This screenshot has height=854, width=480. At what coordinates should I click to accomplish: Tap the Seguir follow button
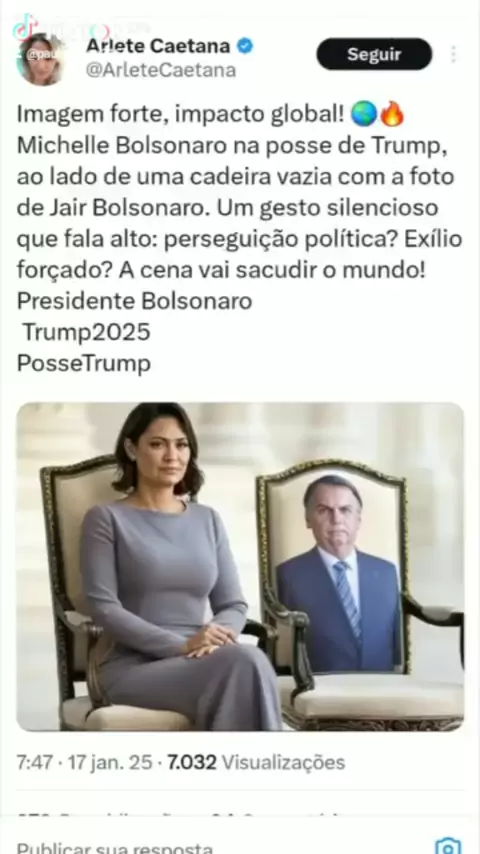point(374,54)
